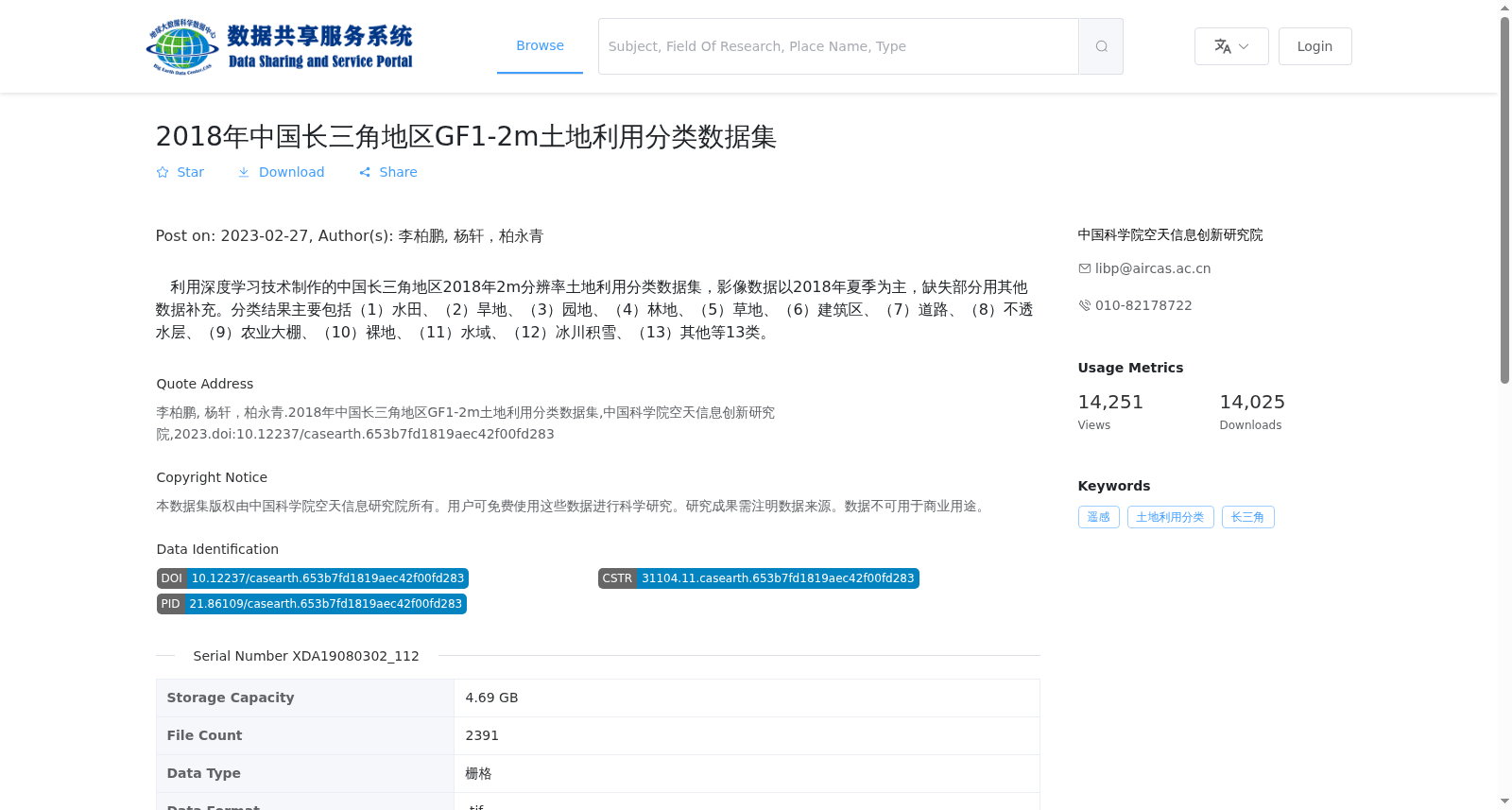Click the scrollbar up arrow
Image resolution: width=1512 pixels, height=810 pixels.
[x=1504, y=8]
